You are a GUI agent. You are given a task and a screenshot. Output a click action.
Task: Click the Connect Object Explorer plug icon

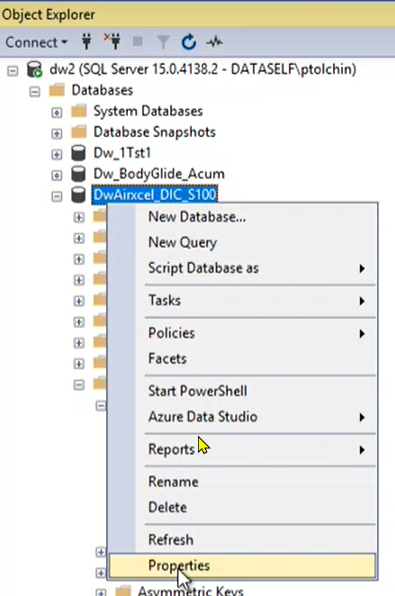pyautogui.click(x=87, y=42)
